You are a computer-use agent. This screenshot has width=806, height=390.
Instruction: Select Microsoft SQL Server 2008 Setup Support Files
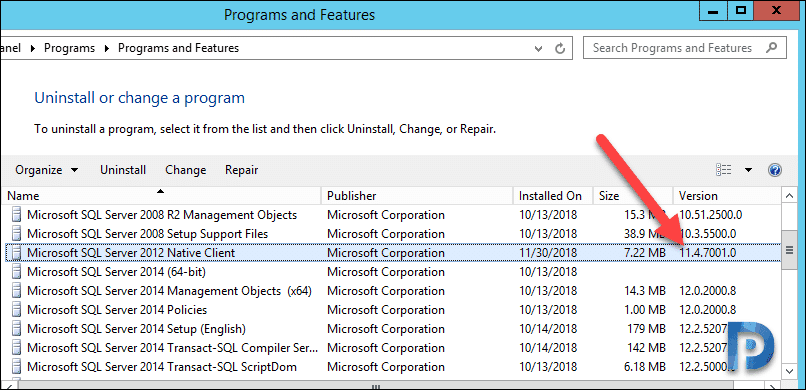click(x=148, y=234)
